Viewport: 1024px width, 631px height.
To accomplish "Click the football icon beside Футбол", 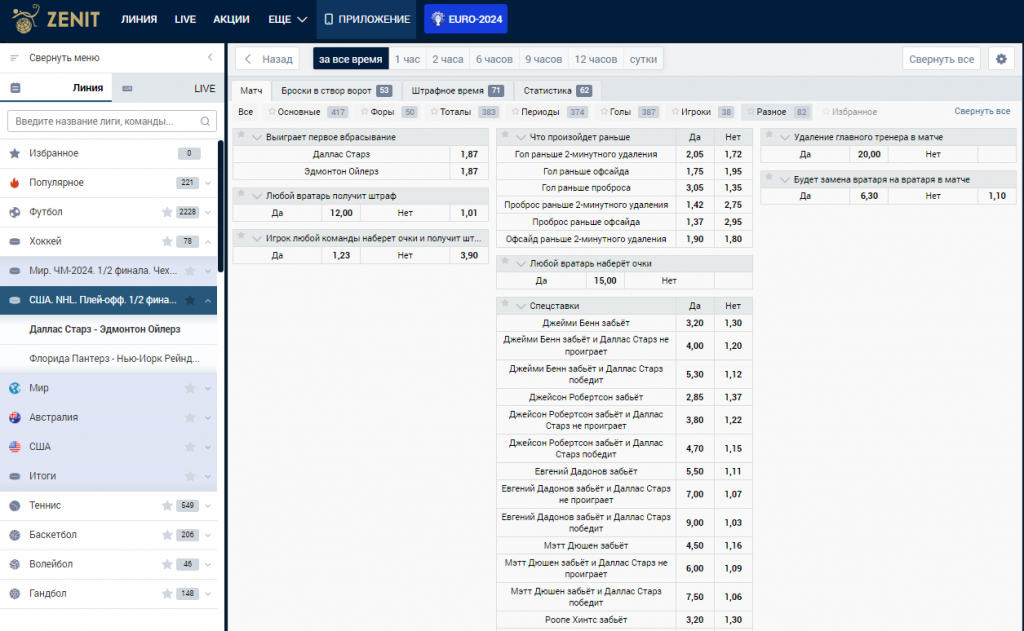I will pos(14,212).
